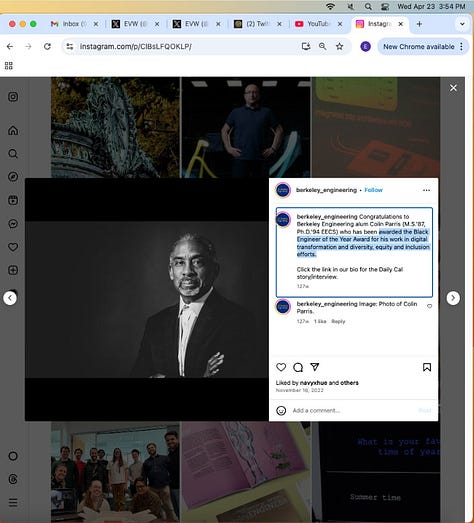
Task: Go to Home feed icon
Action: pos(13,130)
